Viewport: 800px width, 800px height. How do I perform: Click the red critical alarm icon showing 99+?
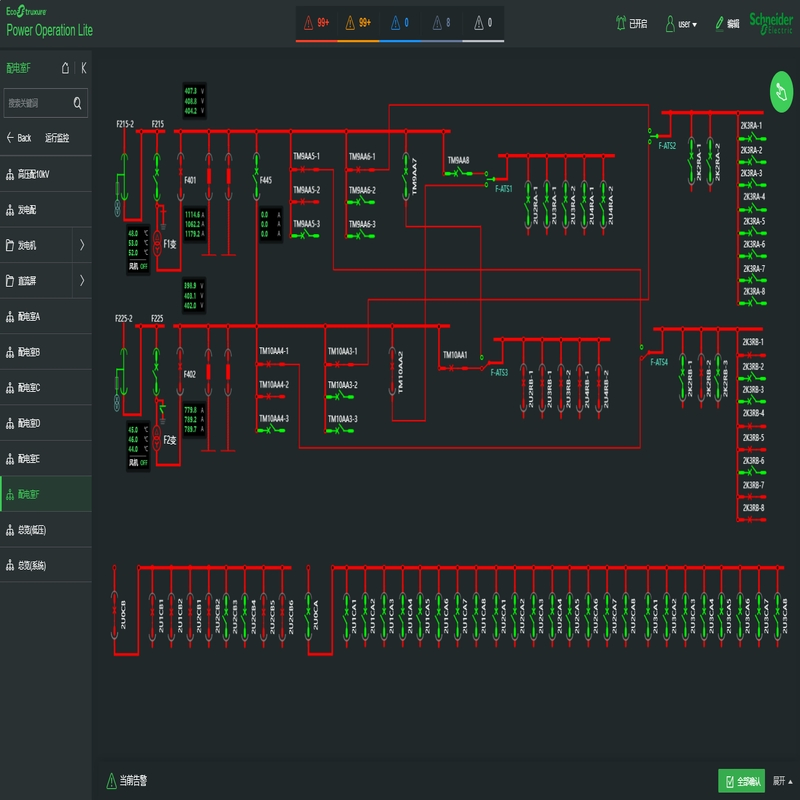coord(315,22)
